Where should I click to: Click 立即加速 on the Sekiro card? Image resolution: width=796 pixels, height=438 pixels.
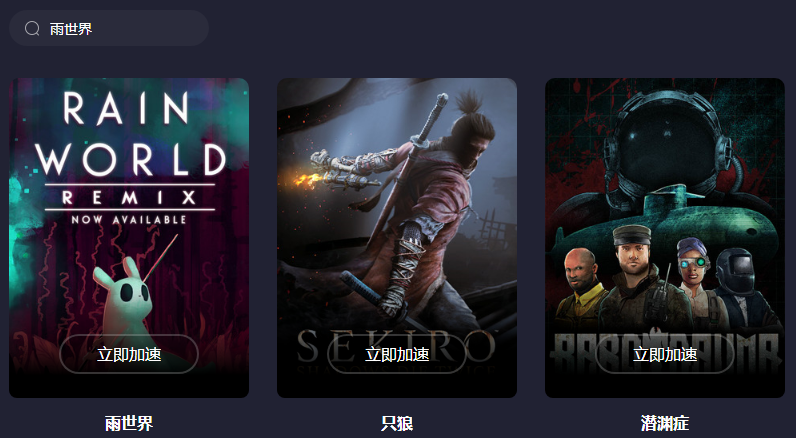[397, 354]
